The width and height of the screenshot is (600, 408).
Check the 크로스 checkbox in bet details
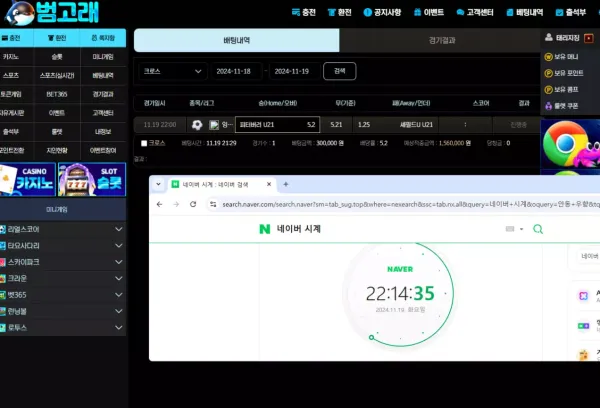[x=144, y=143]
